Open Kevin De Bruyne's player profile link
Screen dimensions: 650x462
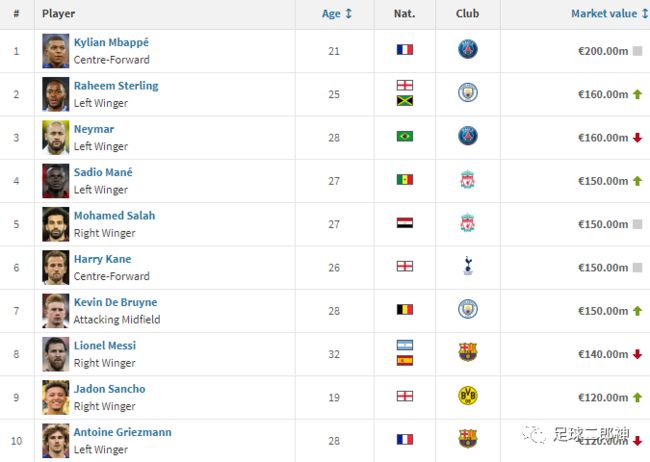point(115,302)
